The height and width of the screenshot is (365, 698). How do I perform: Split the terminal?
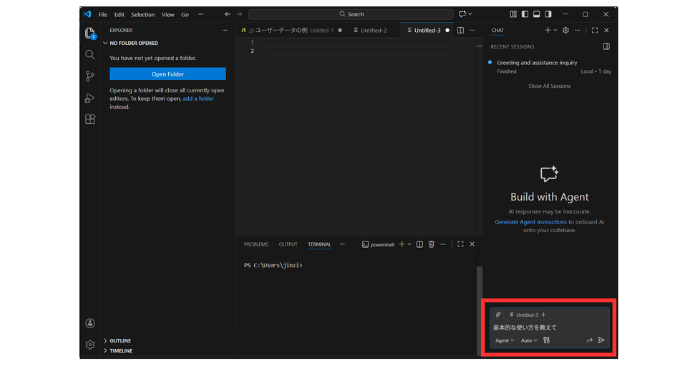(419, 244)
